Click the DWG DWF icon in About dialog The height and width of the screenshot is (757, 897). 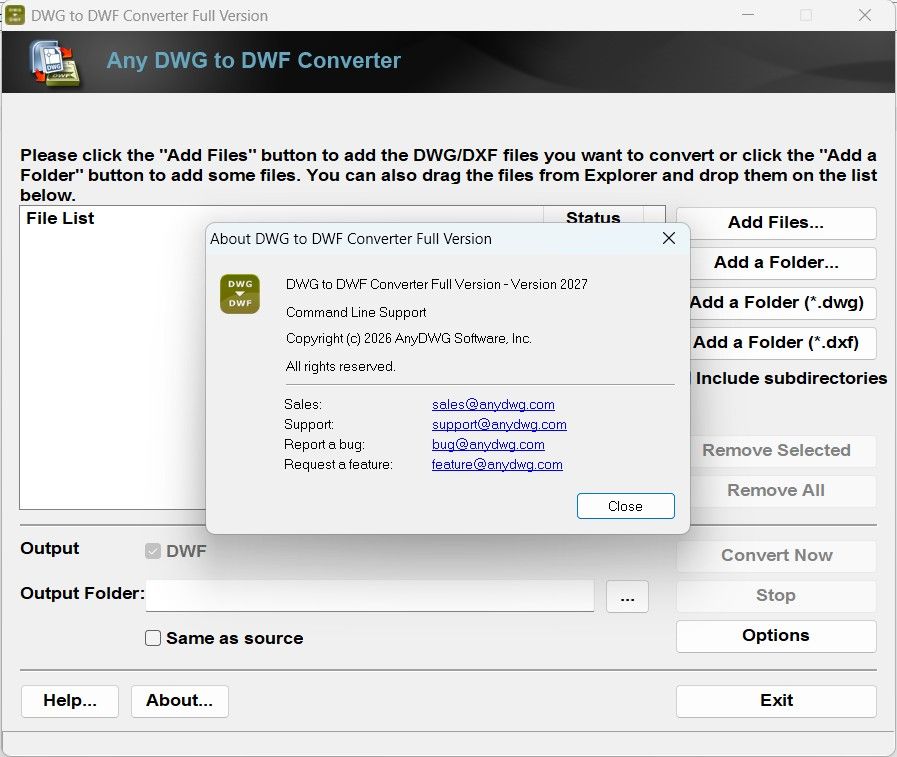click(240, 294)
